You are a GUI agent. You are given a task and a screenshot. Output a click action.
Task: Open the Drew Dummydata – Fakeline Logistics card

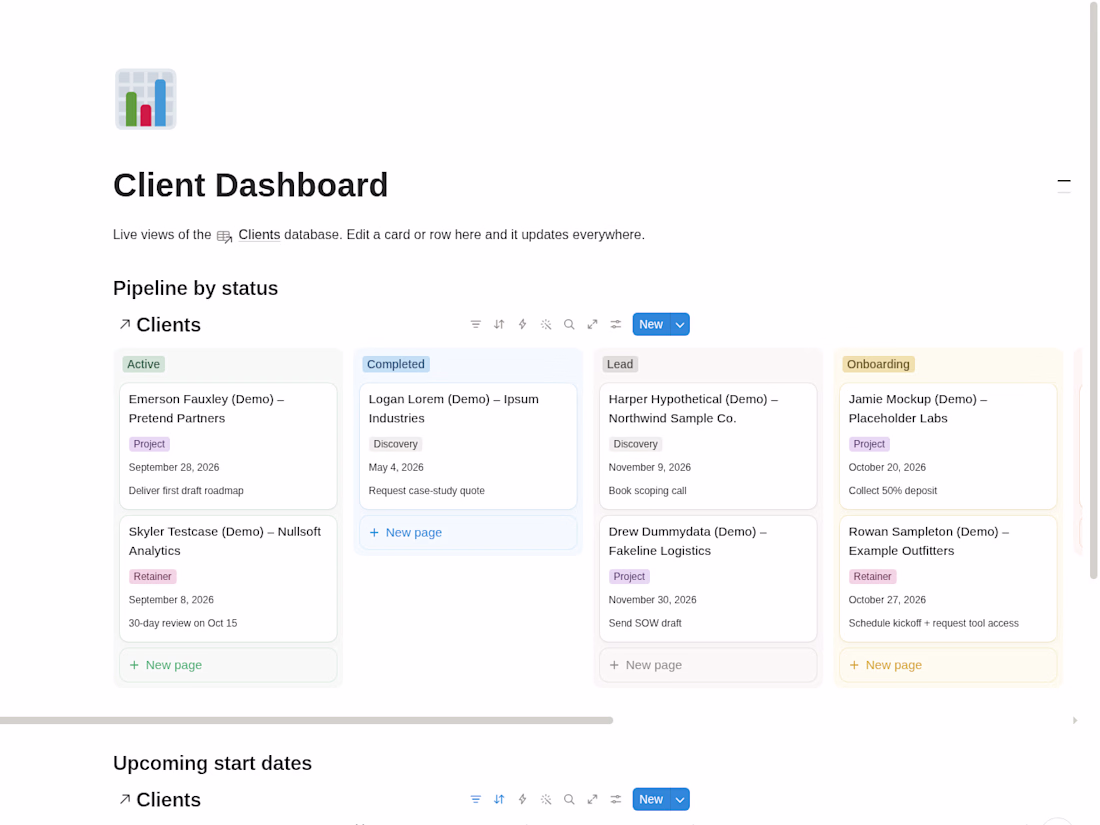tap(708, 579)
